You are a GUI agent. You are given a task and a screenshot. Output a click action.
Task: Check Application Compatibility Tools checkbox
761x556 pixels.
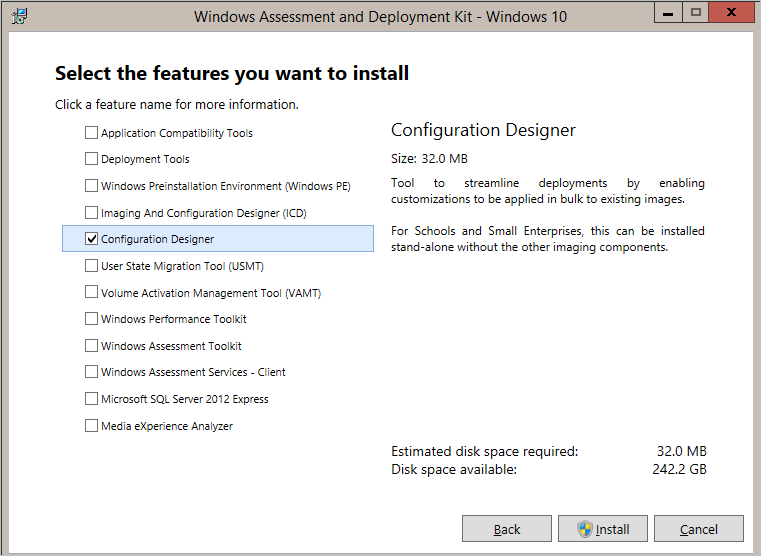pos(91,132)
